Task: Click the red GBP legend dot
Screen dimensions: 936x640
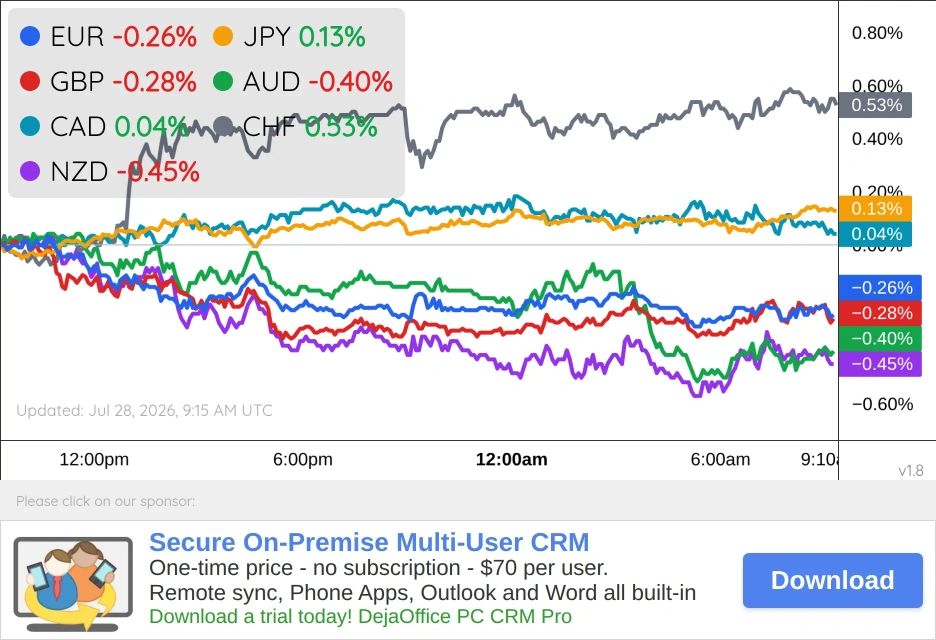Action: click(30, 81)
